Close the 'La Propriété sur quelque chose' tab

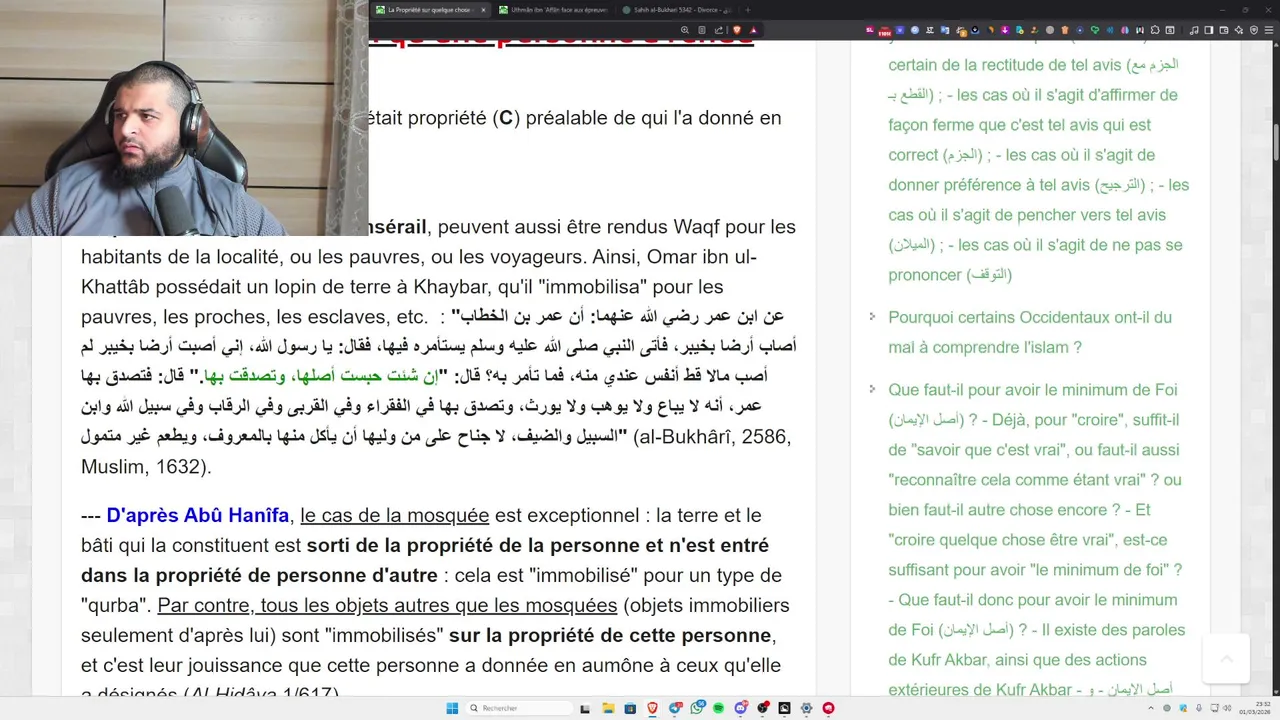coord(483,10)
